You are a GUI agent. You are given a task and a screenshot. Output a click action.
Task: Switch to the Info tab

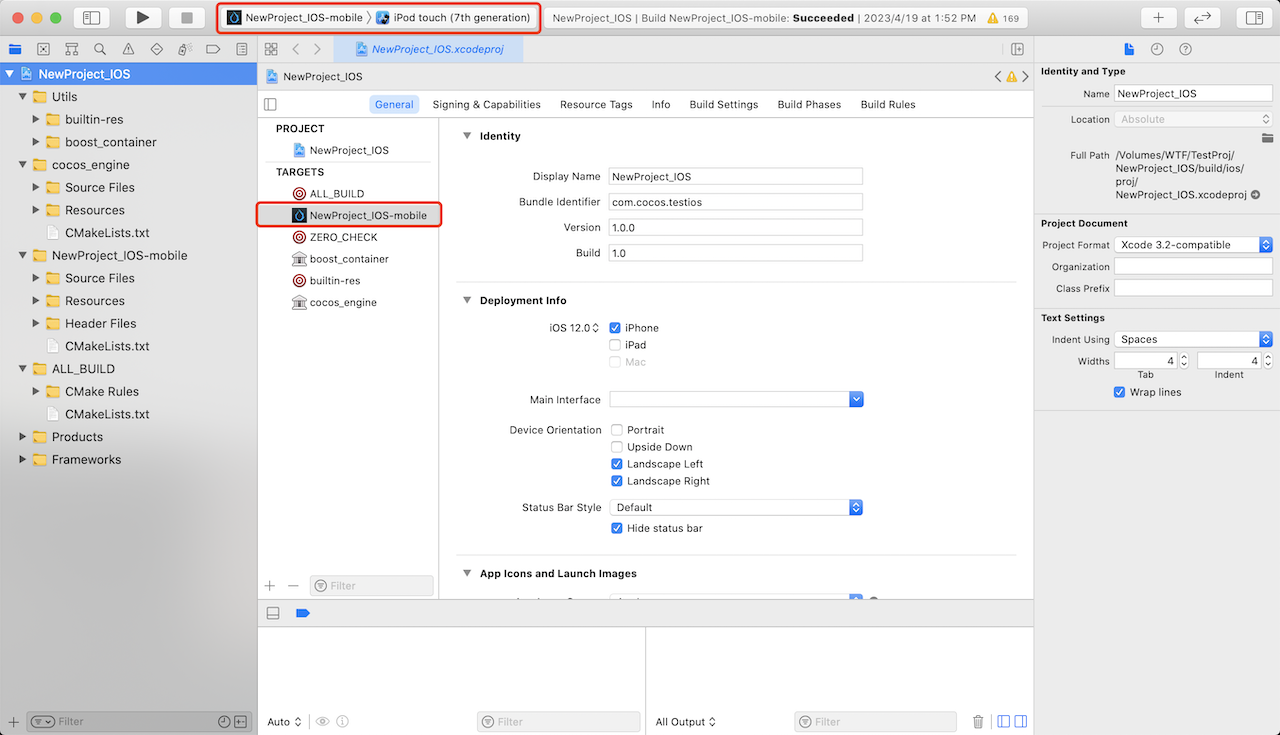661,104
